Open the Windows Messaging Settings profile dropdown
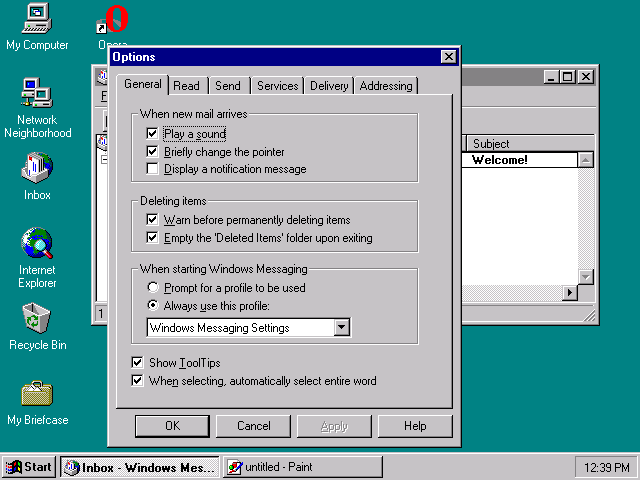The height and width of the screenshot is (480, 640). click(x=342, y=327)
